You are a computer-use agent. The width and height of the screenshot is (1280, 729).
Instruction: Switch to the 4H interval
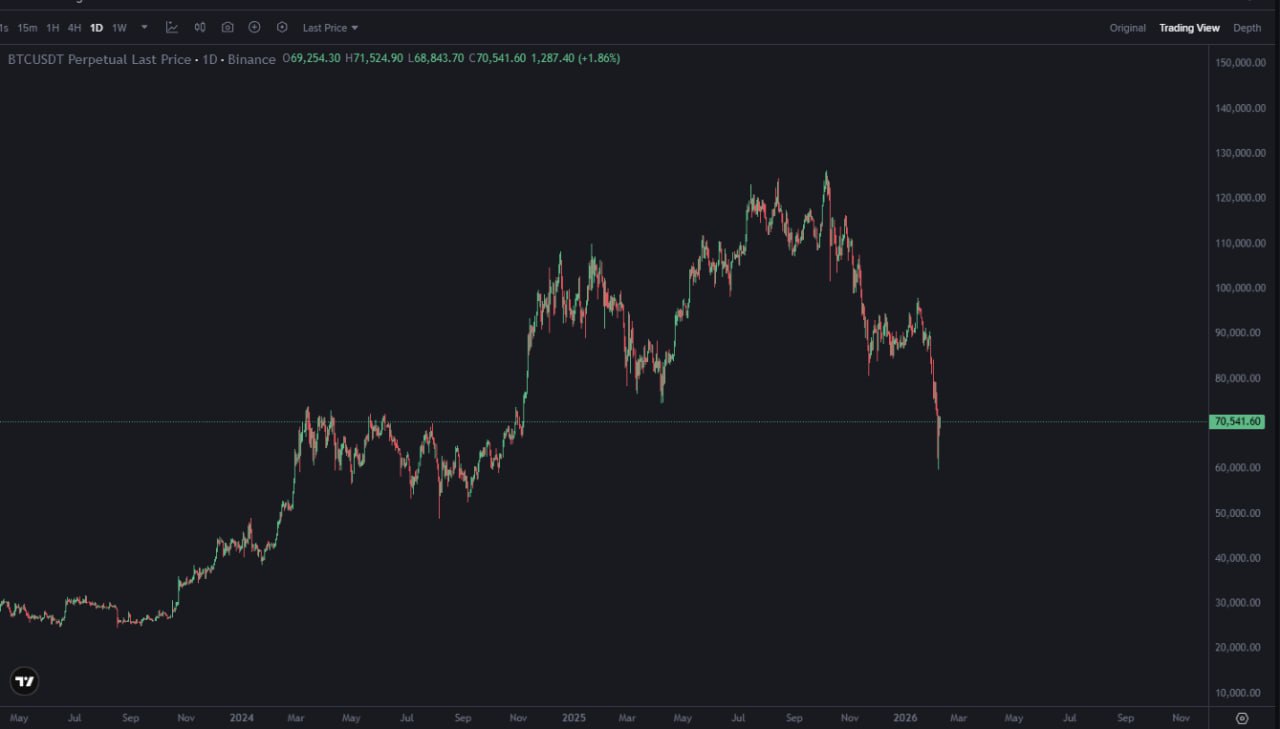(74, 27)
